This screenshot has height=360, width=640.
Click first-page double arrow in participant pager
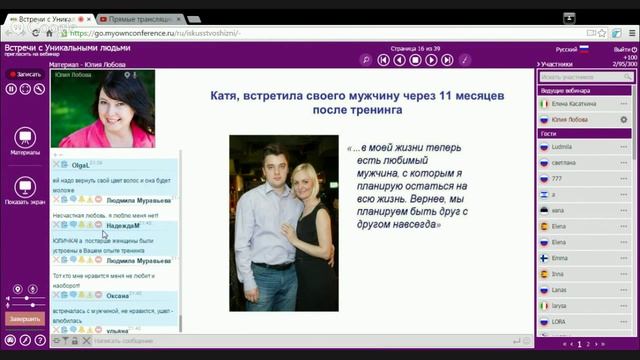click(564, 344)
